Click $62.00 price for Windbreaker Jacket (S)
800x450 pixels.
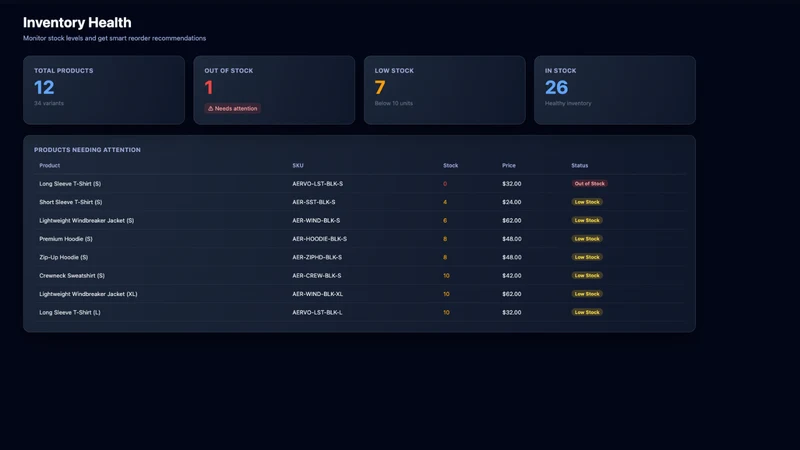(x=512, y=220)
